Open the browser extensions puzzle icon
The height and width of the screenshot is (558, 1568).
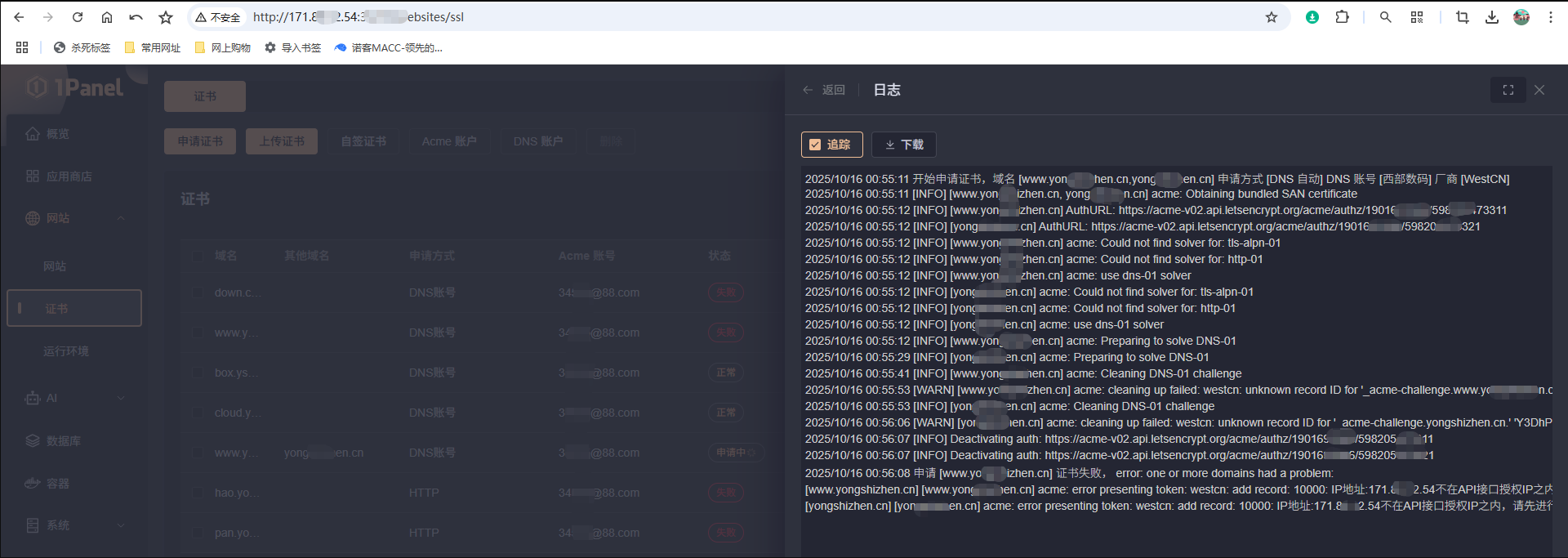pos(1342,17)
